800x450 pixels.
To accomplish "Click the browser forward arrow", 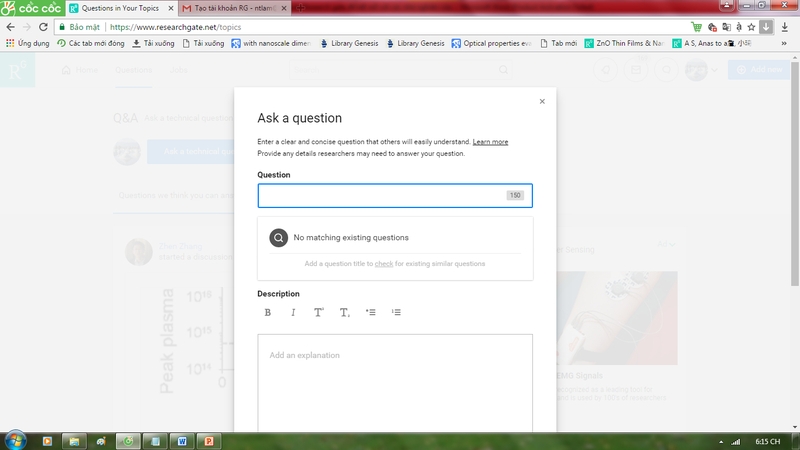I will tap(27, 27).
